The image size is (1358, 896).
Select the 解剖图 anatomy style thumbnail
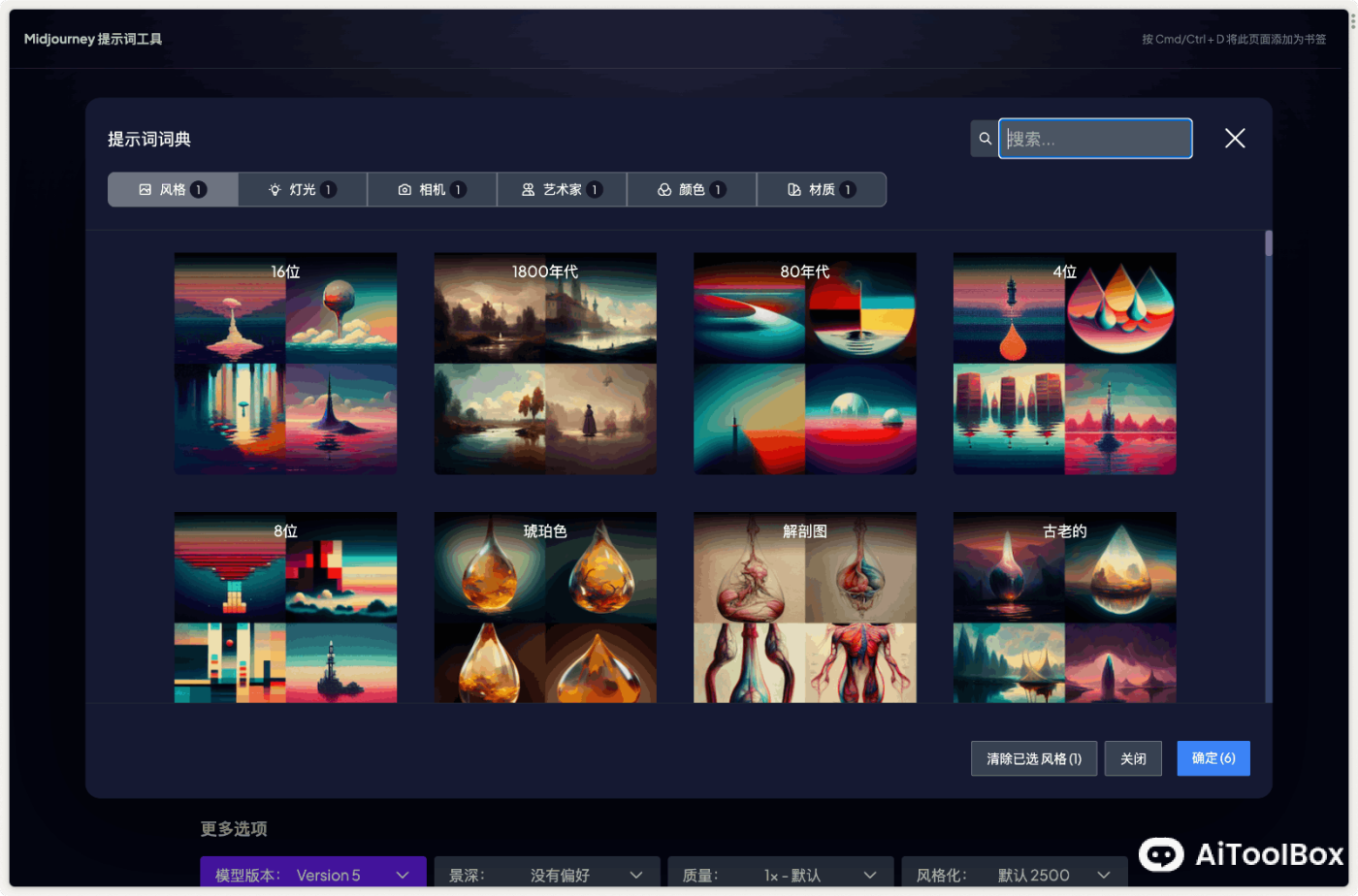click(805, 607)
